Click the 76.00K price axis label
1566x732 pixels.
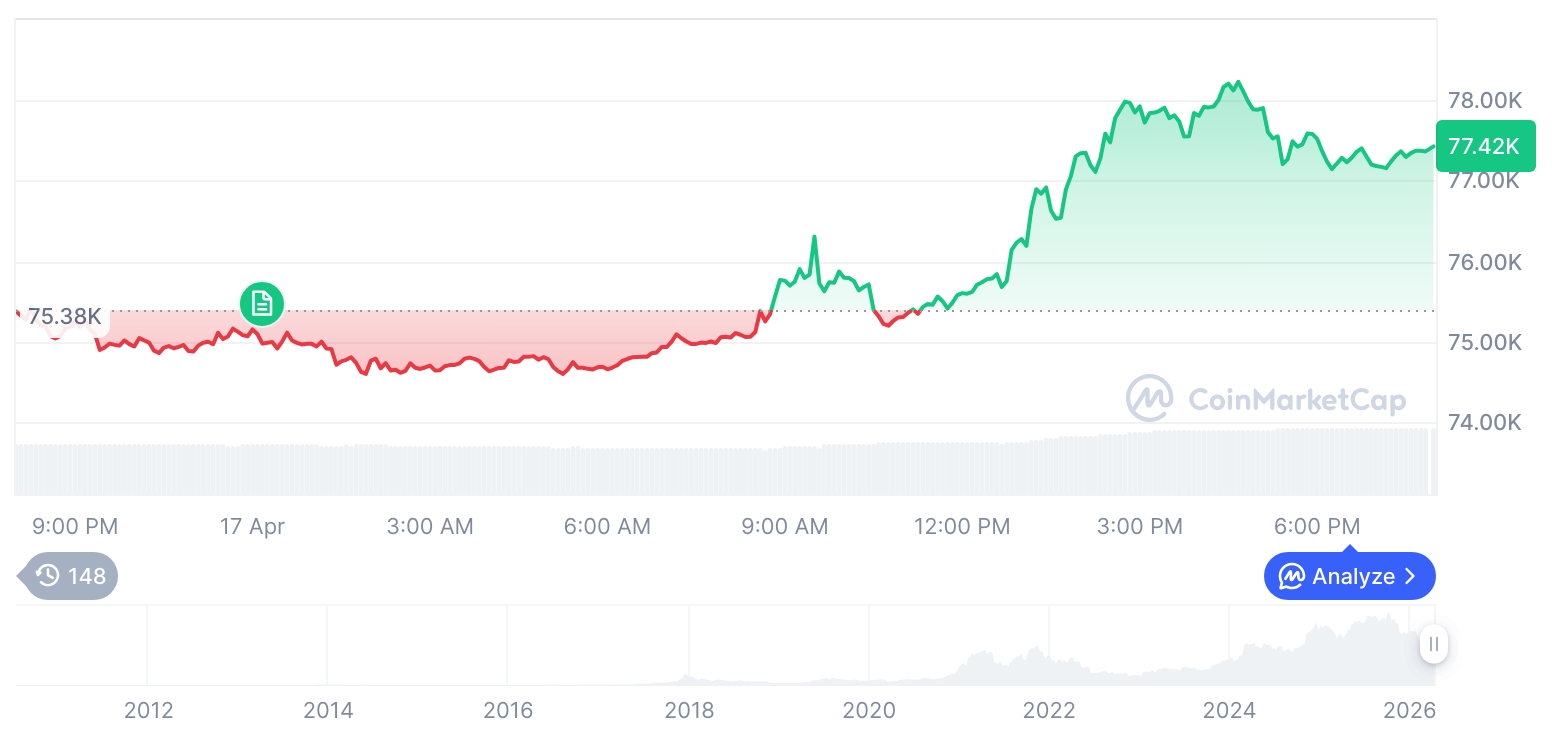[x=1485, y=262]
